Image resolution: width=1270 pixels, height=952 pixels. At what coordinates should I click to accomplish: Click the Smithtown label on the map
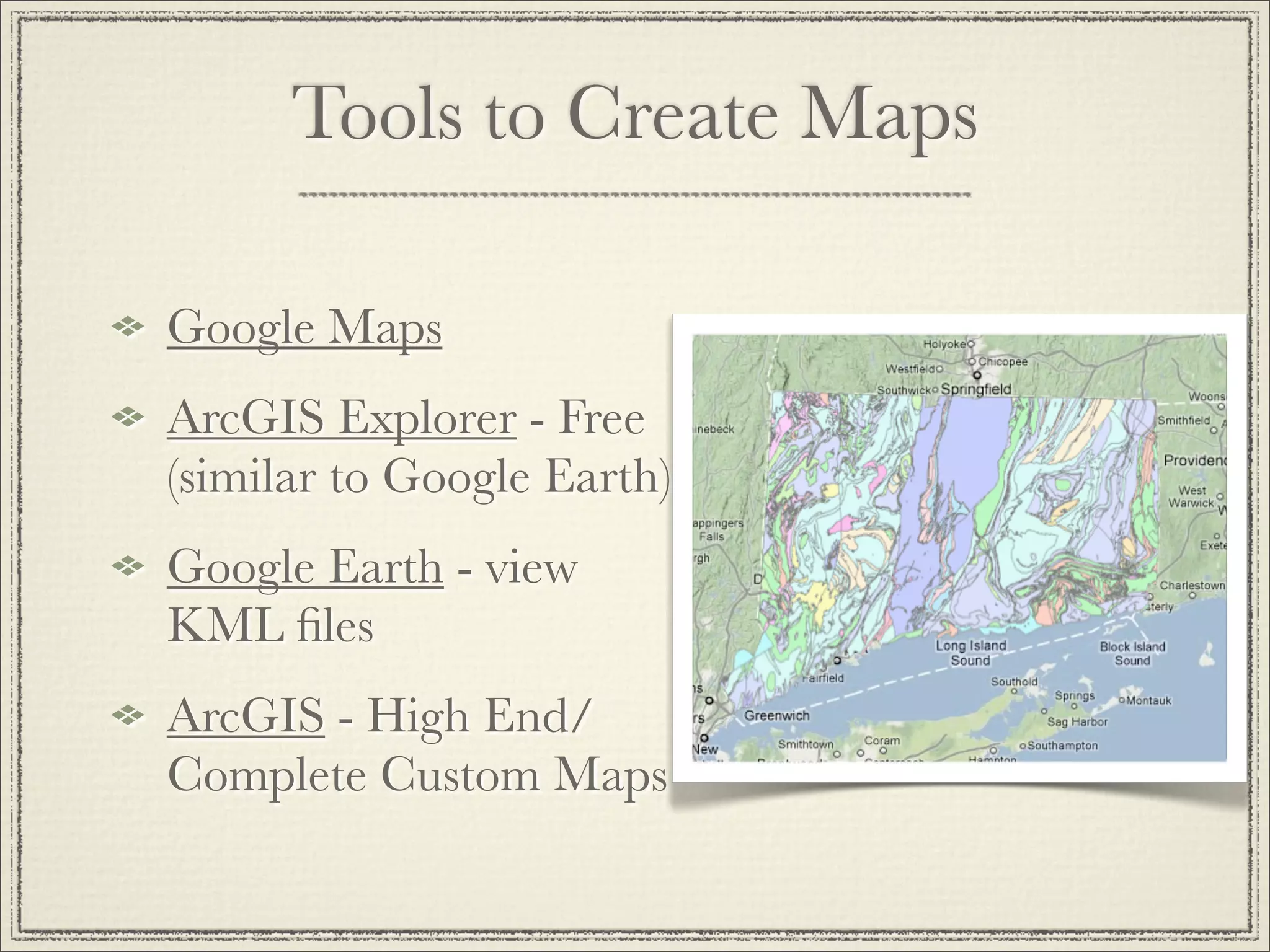tap(806, 744)
